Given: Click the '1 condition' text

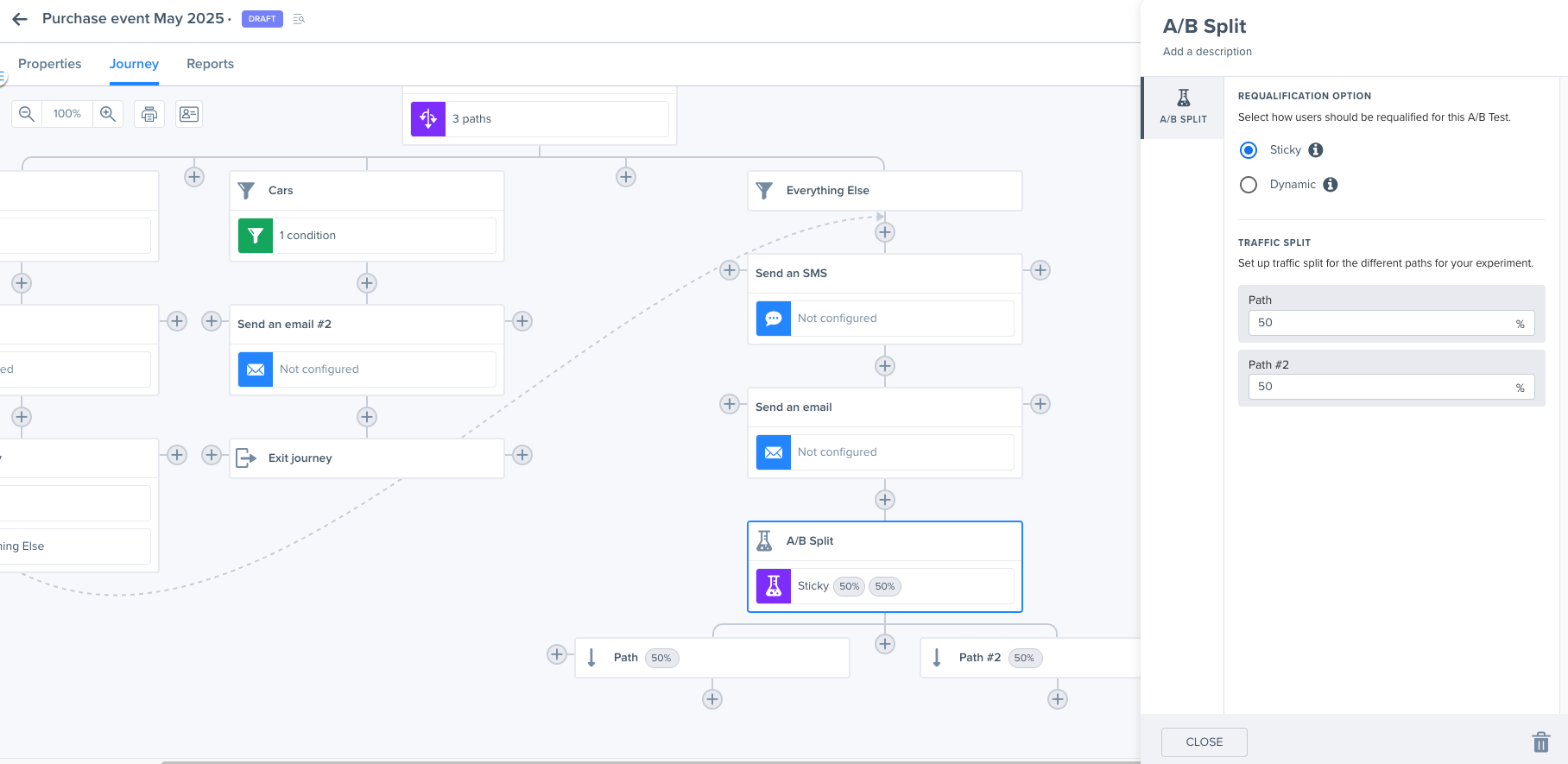Looking at the screenshot, I should pyautogui.click(x=307, y=236).
